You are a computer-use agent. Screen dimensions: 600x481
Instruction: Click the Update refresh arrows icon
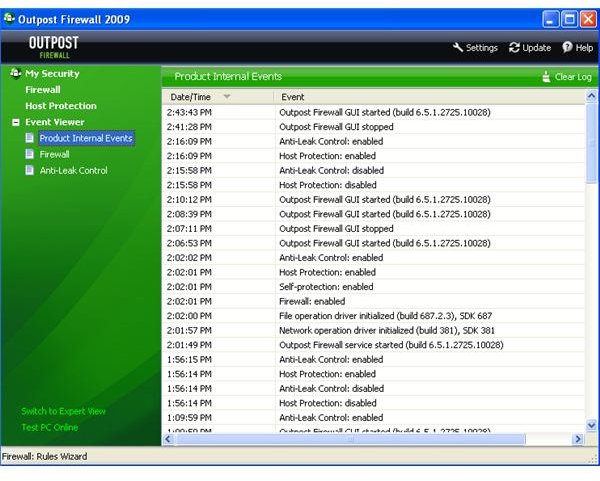coord(514,47)
